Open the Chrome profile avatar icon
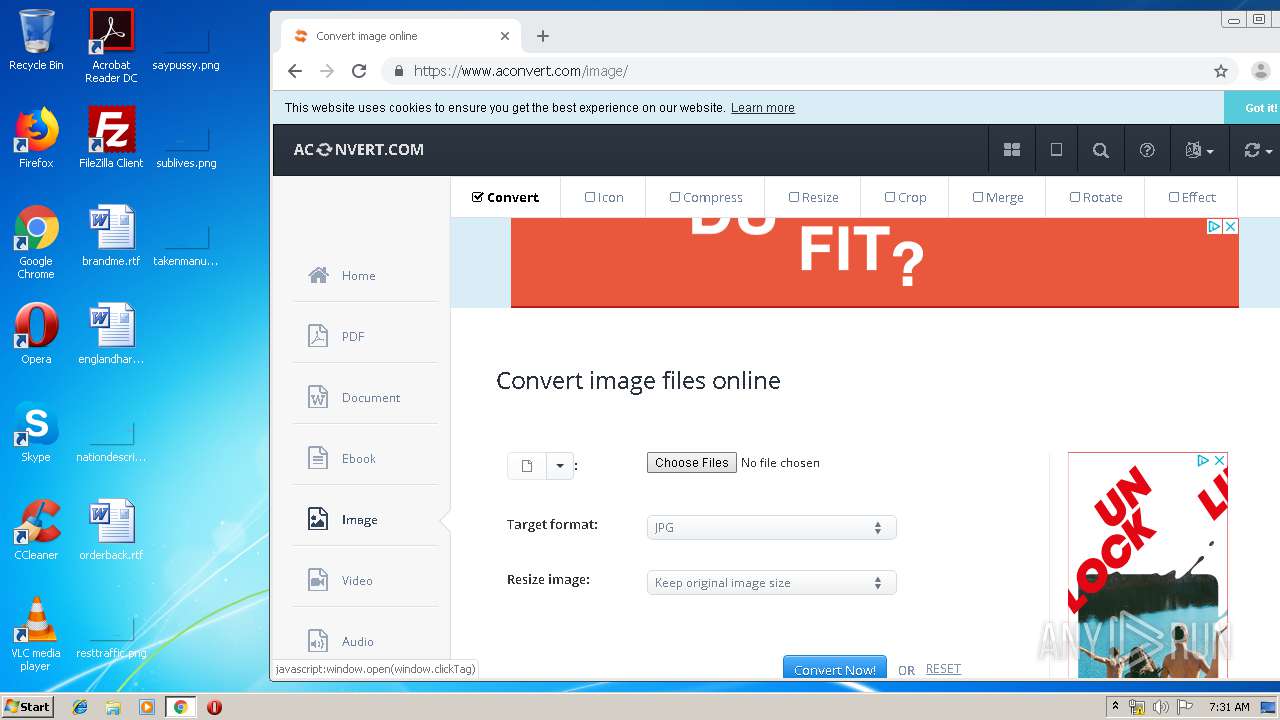Image resolution: width=1280 pixels, height=720 pixels. pos(1260,71)
